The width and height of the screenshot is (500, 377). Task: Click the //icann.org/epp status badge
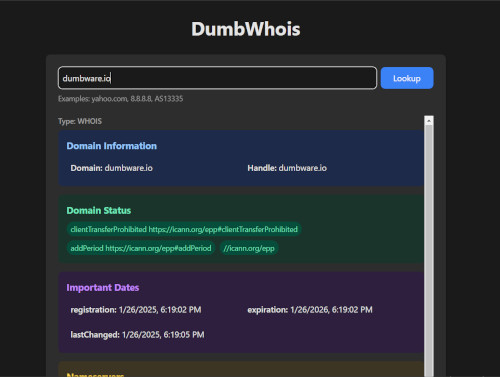[249, 248]
